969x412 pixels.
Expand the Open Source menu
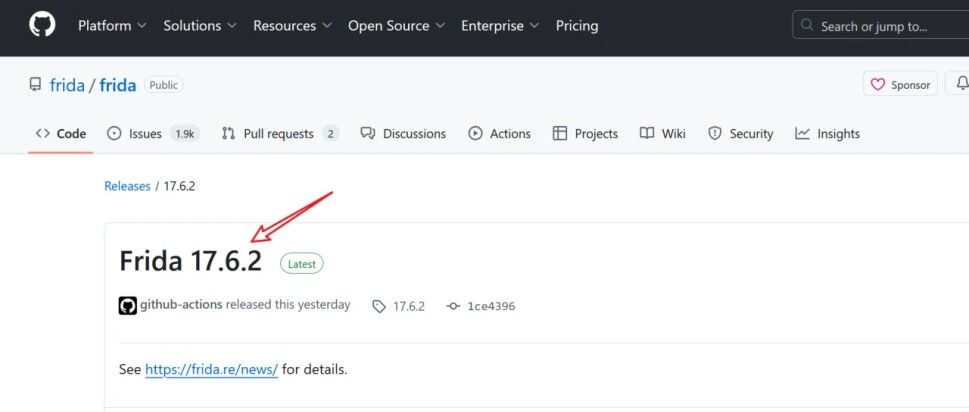[x=396, y=26]
